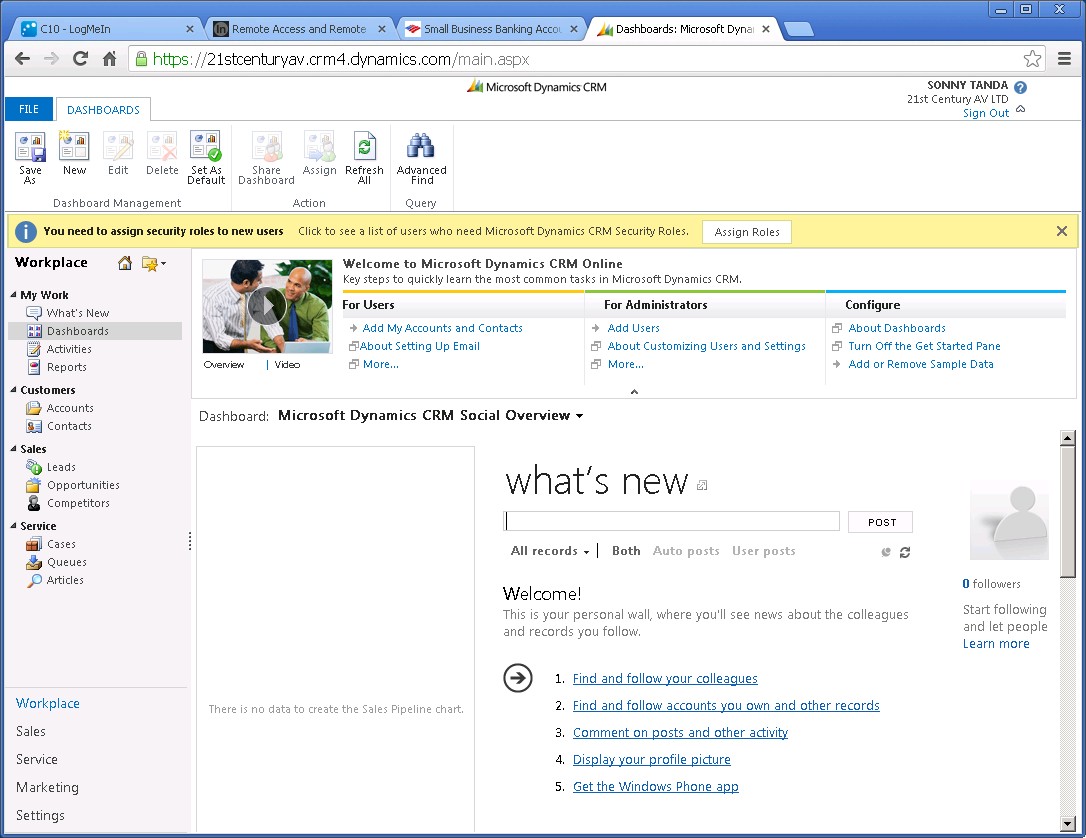This screenshot has height=838, width=1086.
Task: Switch filter to Auto posts
Action: tap(686, 551)
